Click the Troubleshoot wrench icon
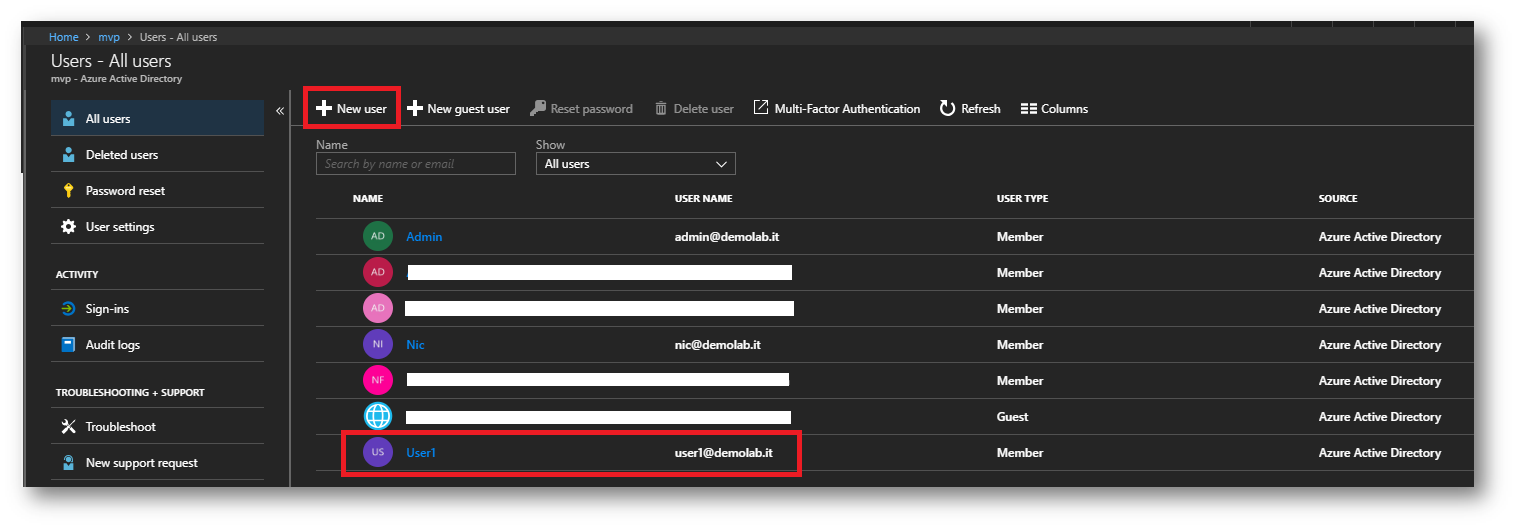1516x529 pixels. coord(68,427)
